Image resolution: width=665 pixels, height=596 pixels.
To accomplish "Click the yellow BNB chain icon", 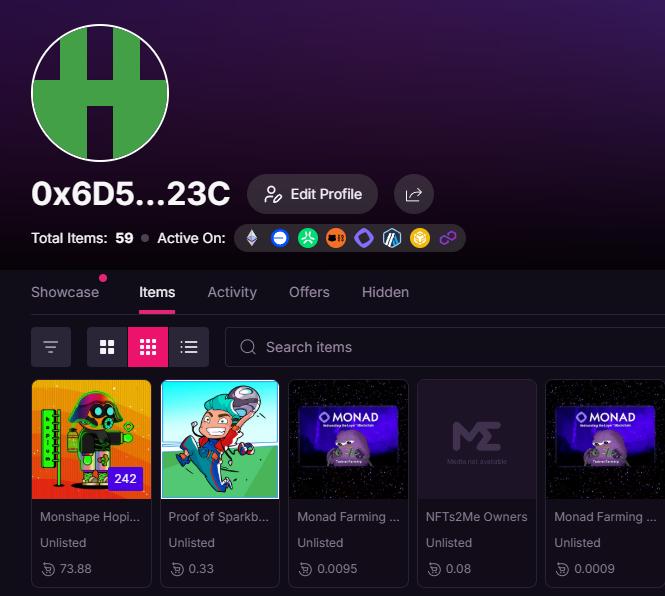I will click(420, 238).
